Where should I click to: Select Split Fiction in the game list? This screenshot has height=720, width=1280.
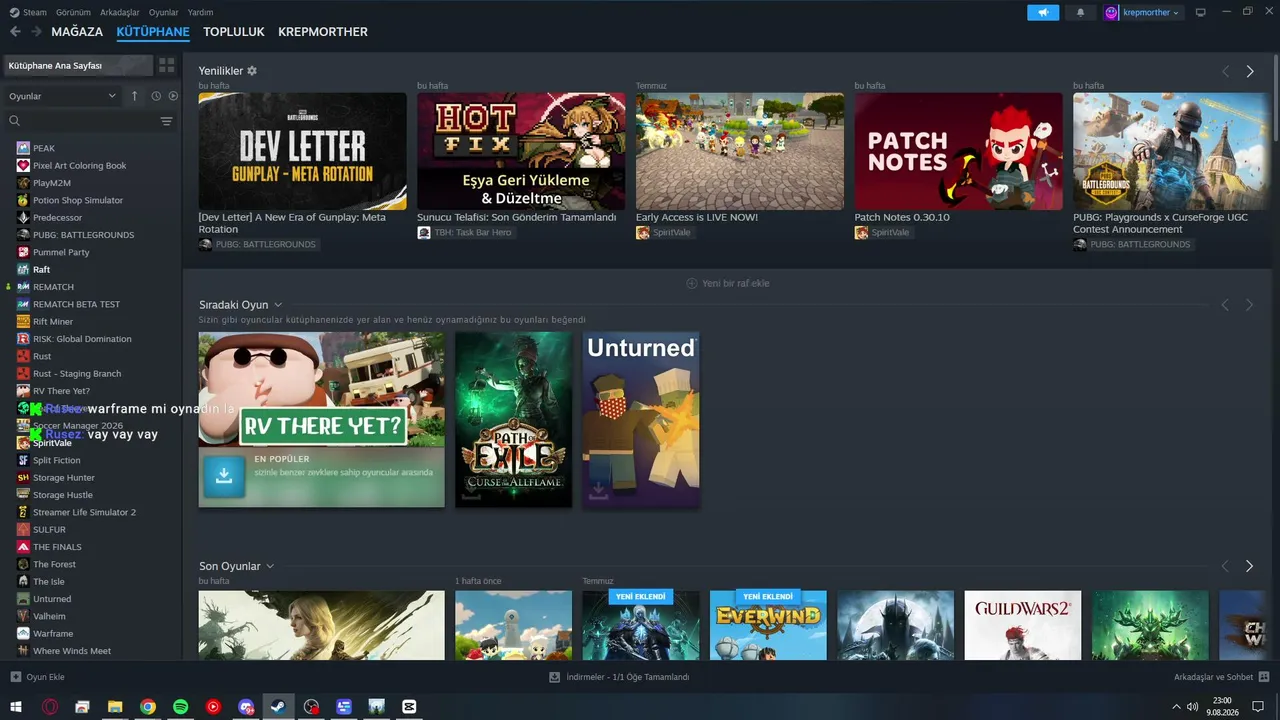pyautogui.click(x=56, y=460)
